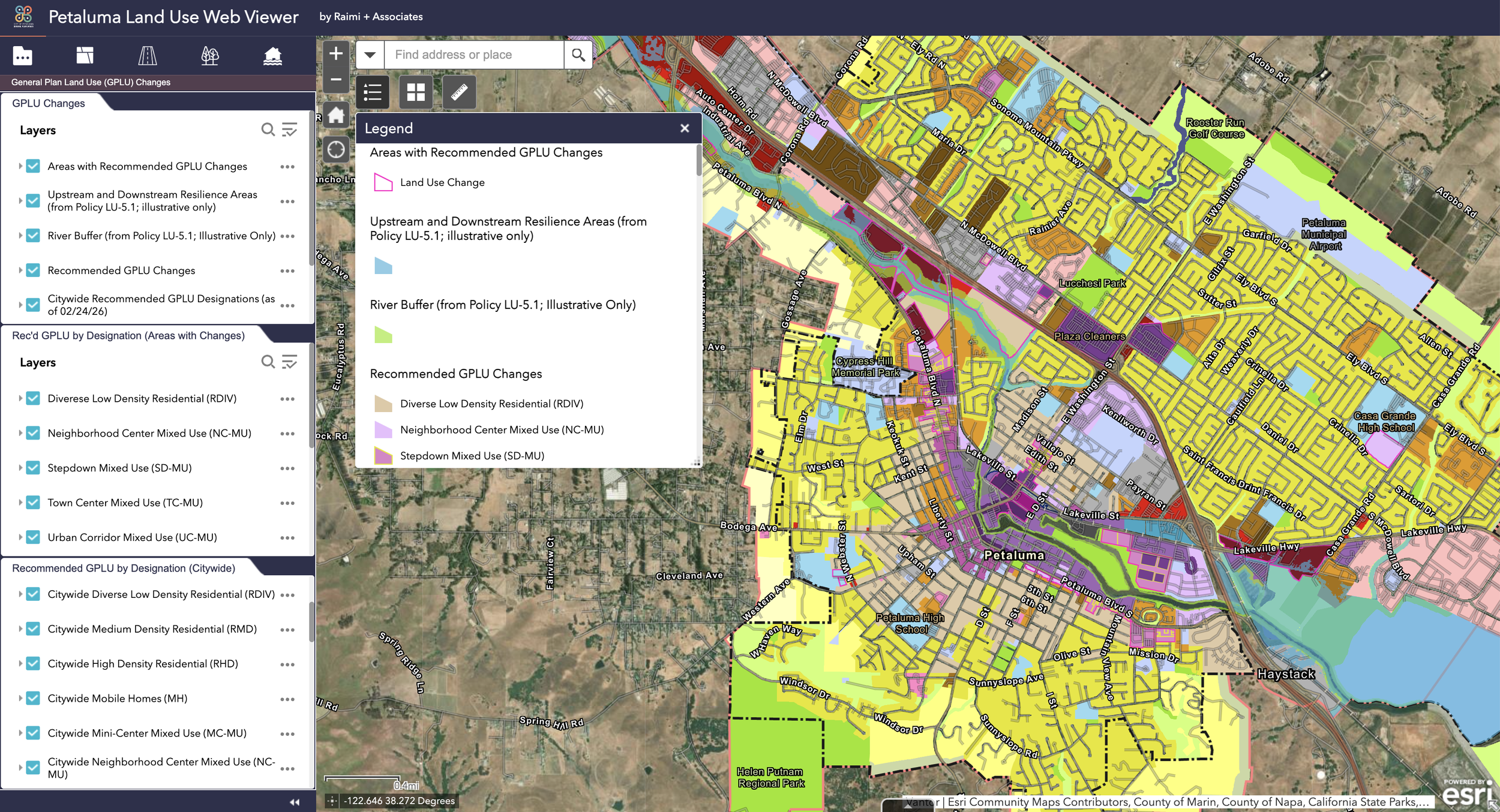Toggle the legend list icon
Screen dimensions: 1500x812
[x=373, y=92]
